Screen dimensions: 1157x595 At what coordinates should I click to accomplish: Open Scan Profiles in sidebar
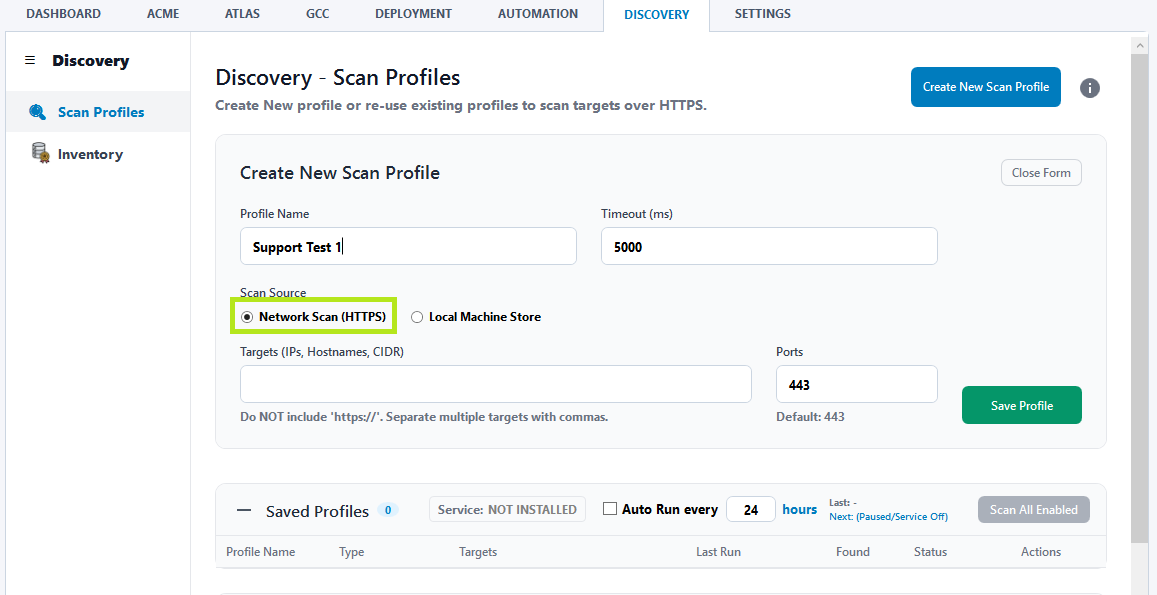point(98,112)
